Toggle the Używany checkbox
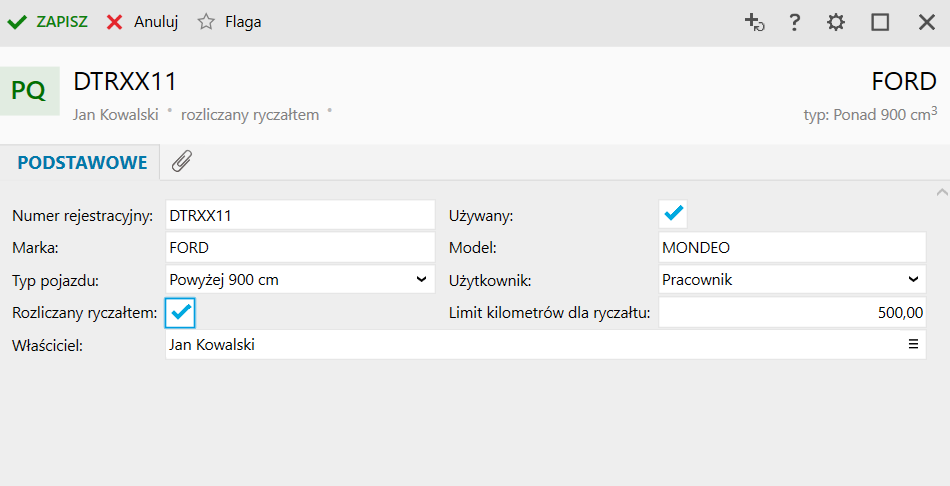This screenshot has width=950, height=486. click(x=673, y=213)
